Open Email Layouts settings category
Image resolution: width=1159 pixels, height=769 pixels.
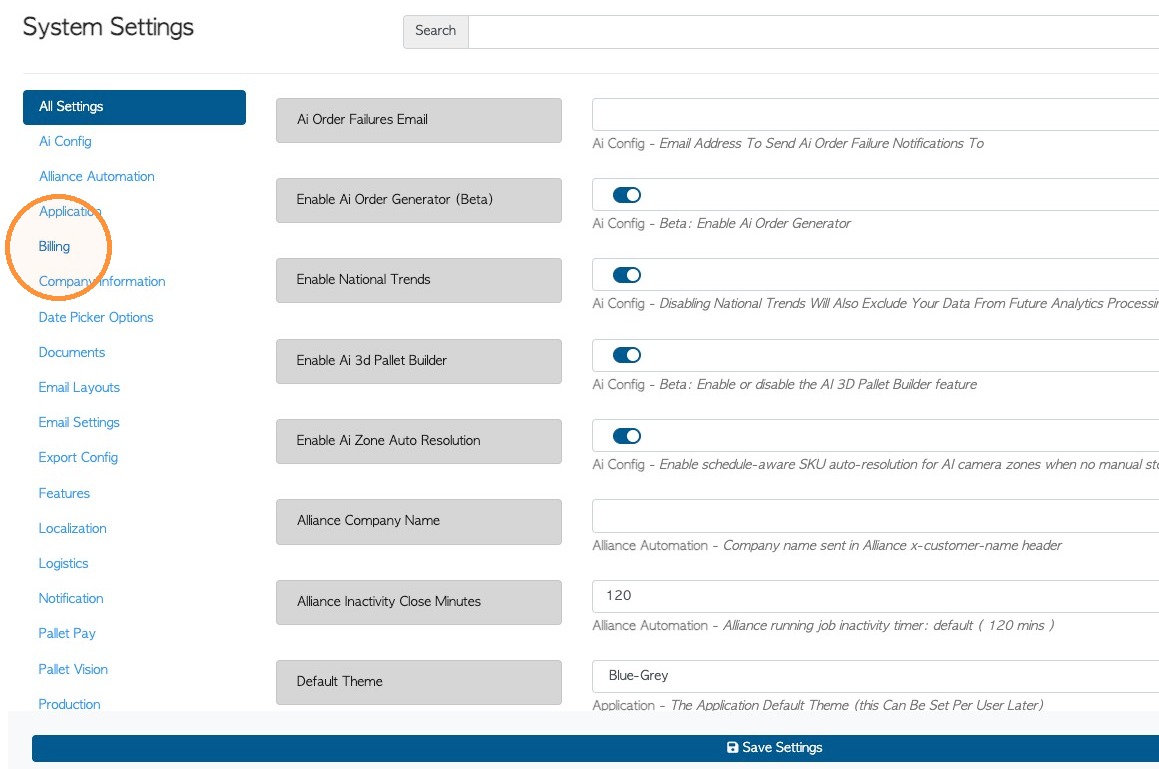coord(79,387)
